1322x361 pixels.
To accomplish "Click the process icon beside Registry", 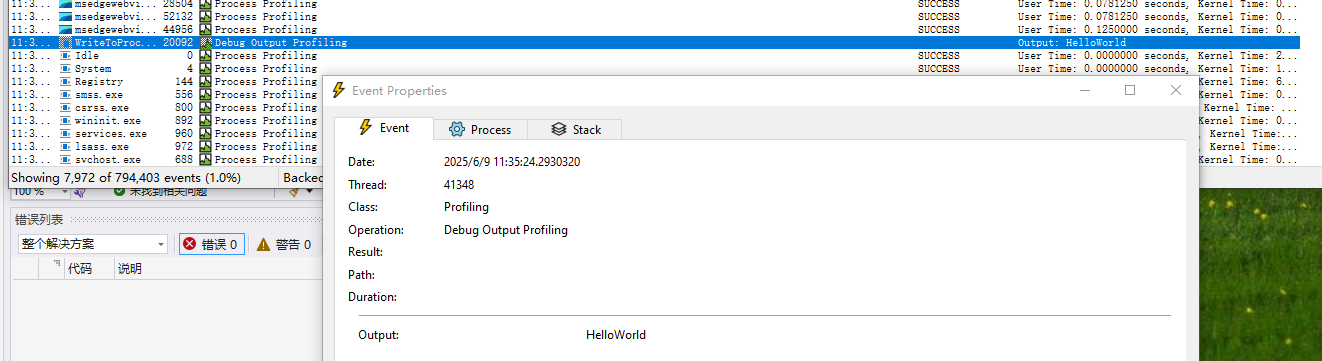I will pos(66,82).
